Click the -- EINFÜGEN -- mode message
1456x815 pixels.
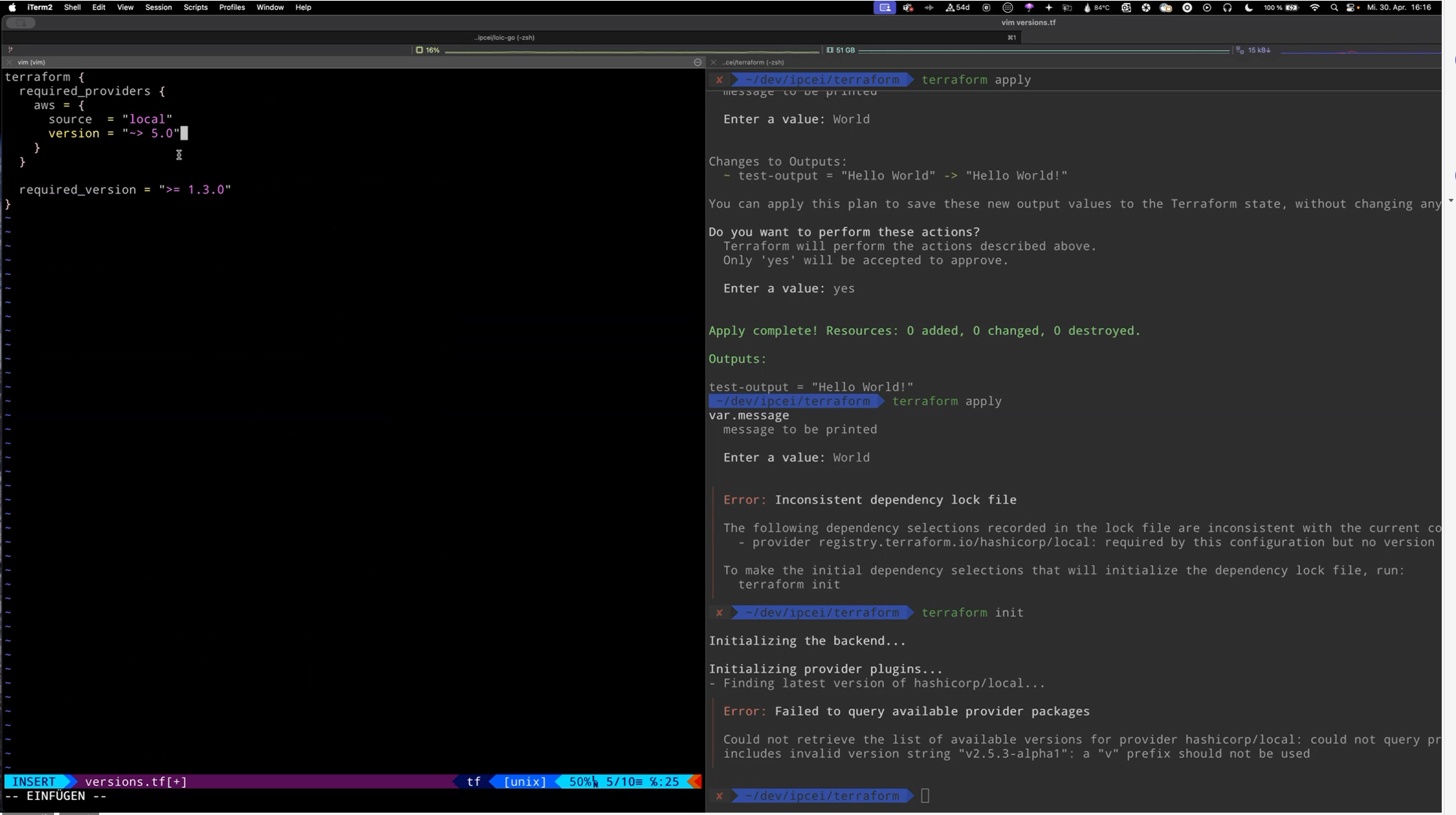coord(56,796)
